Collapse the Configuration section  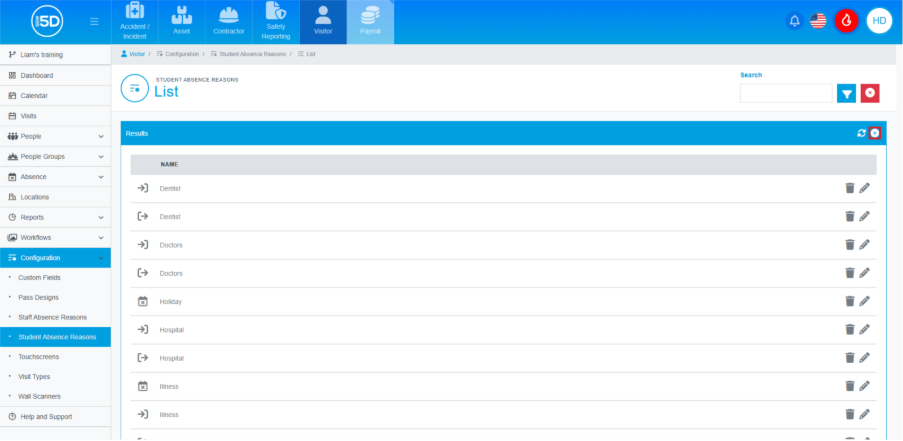pos(55,258)
